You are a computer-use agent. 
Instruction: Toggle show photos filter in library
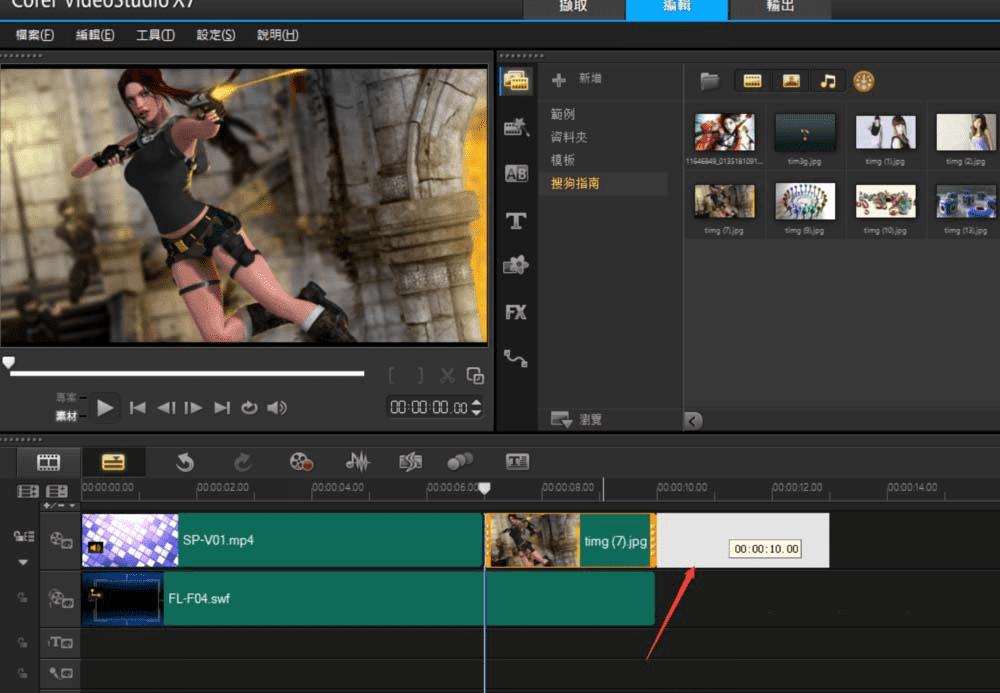coord(790,81)
